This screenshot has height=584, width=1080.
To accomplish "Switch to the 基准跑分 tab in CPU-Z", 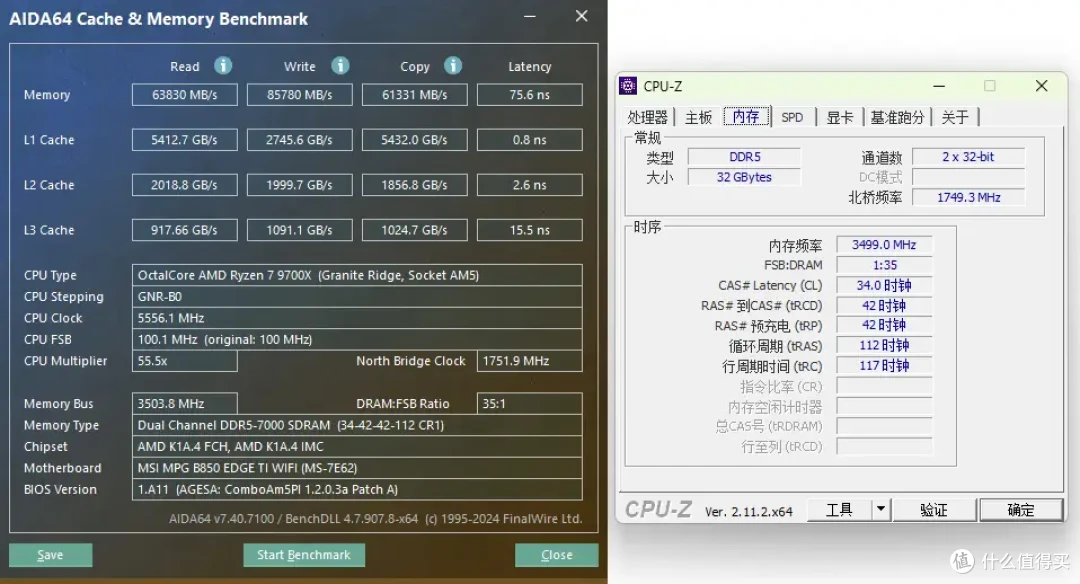I will tap(897, 117).
